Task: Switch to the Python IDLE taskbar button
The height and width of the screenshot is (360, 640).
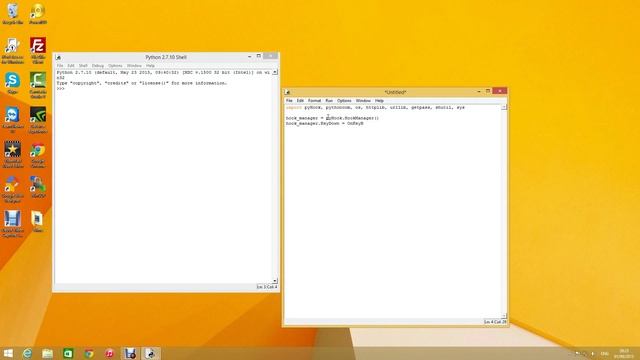Action: (x=151, y=353)
